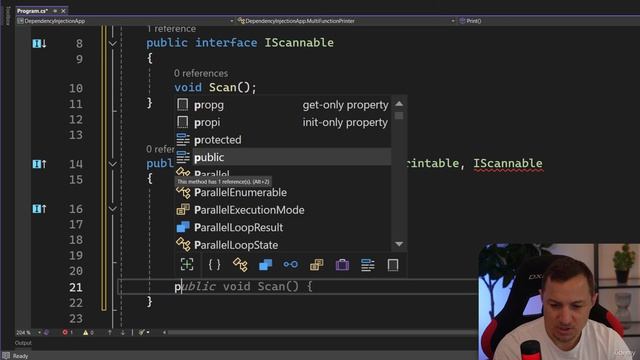Filter IntelliSense list by delegates briefcase icon
This screenshot has width=640, height=360.
tap(342, 264)
